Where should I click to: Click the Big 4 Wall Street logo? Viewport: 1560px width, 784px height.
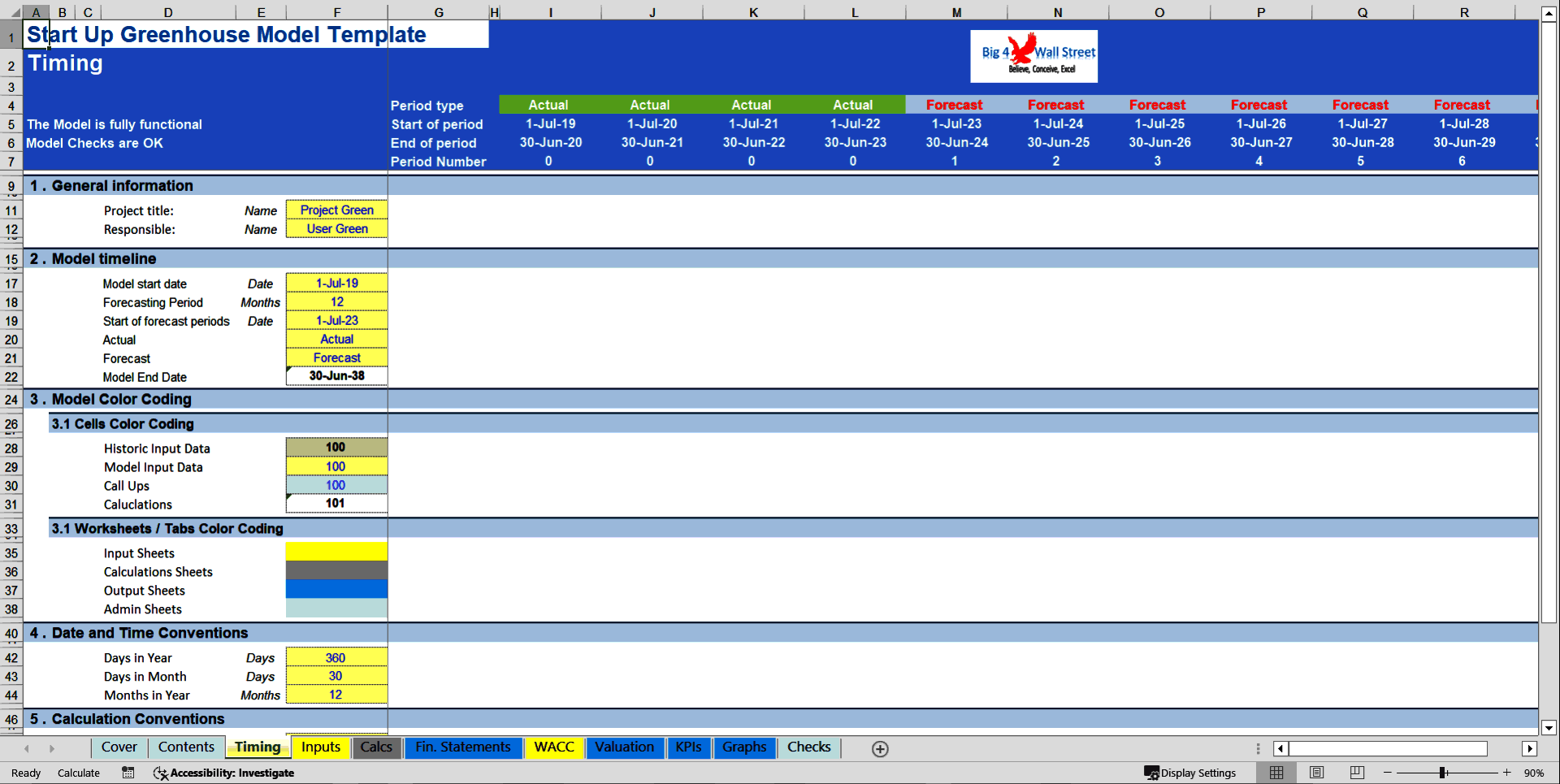pyautogui.click(x=1033, y=56)
